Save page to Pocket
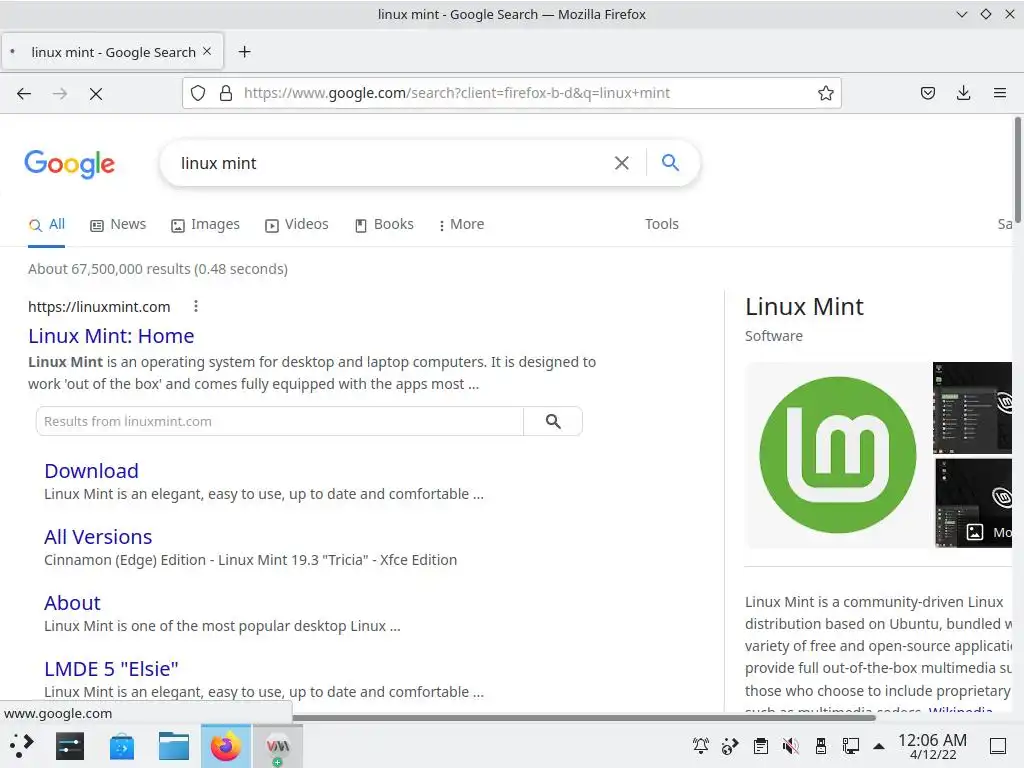 coord(927,93)
